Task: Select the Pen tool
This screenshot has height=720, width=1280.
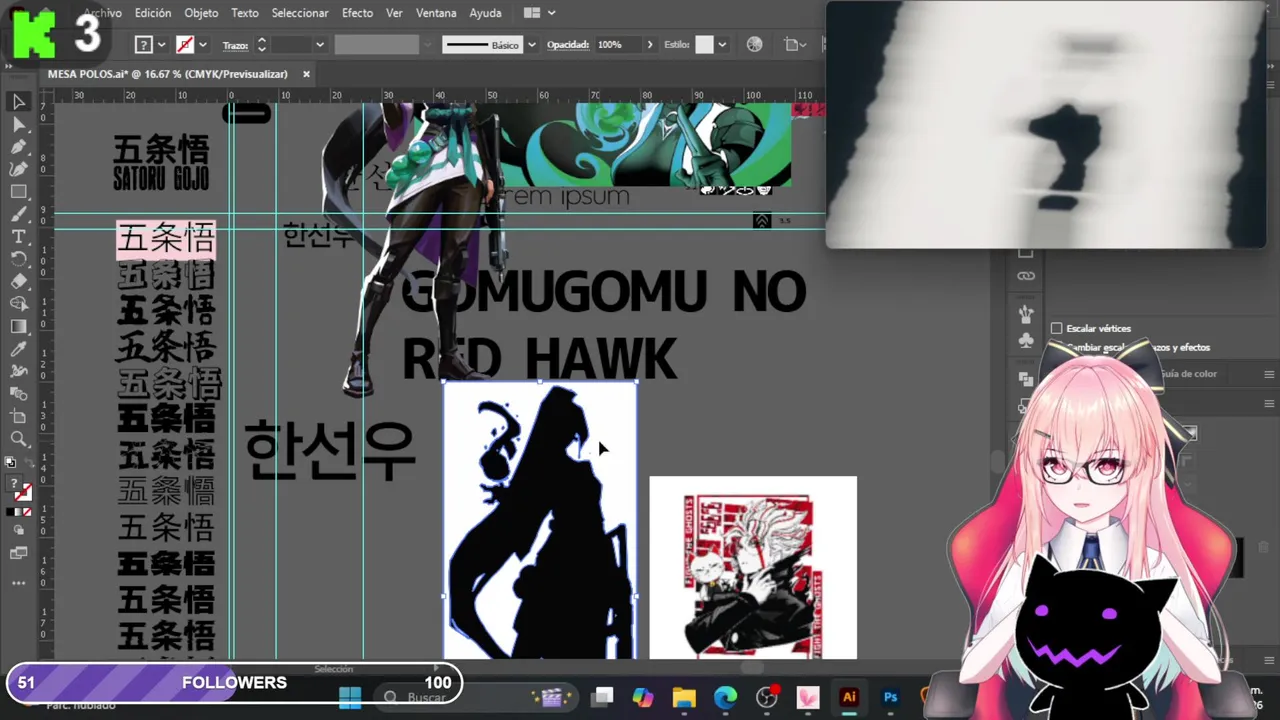Action: tap(19, 147)
